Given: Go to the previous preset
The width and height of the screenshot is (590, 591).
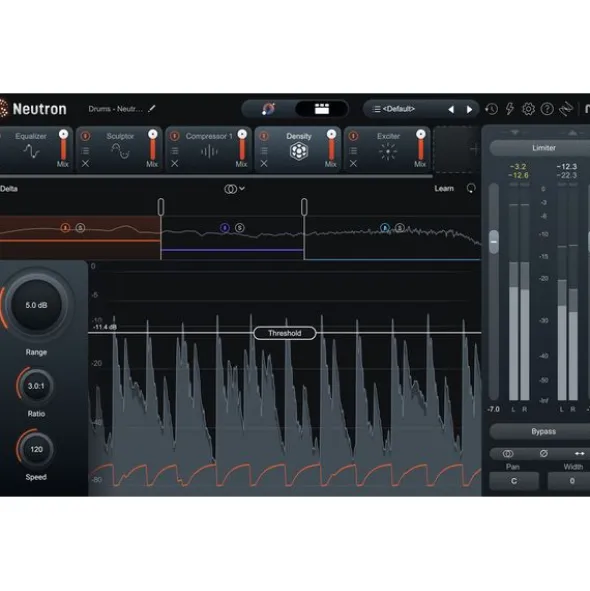Looking at the screenshot, I should tap(451, 110).
